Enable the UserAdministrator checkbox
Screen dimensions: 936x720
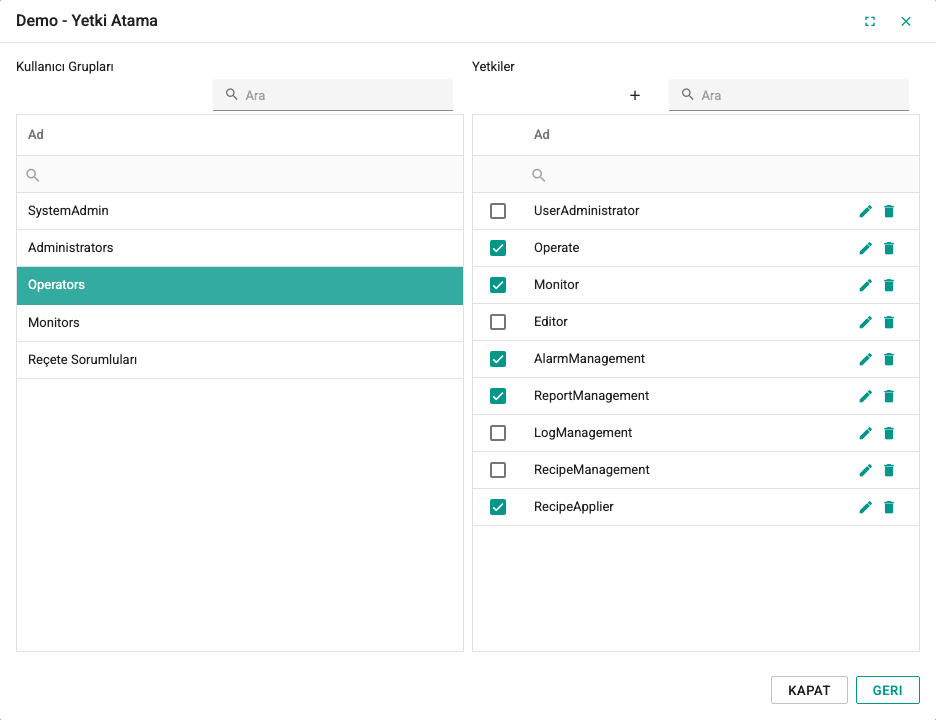pos(498,211)
